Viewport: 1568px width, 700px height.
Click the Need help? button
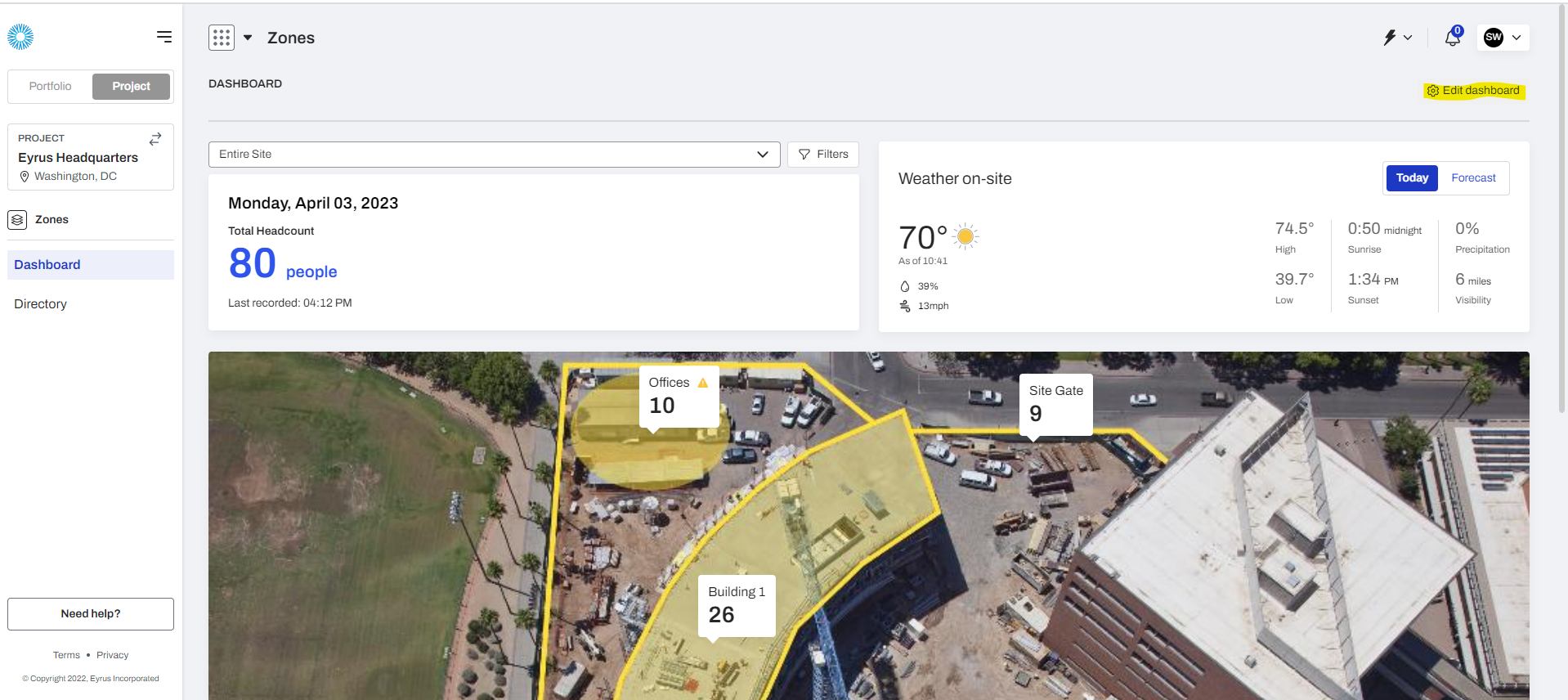coord(91,614)
